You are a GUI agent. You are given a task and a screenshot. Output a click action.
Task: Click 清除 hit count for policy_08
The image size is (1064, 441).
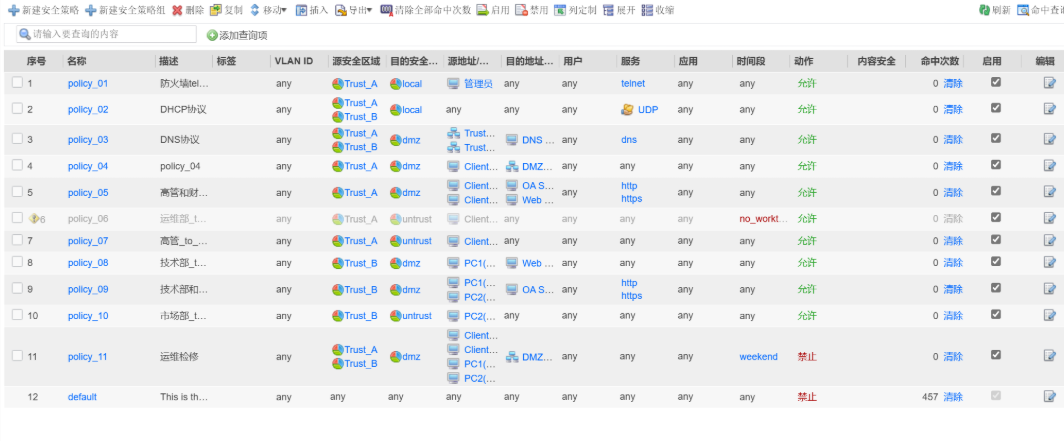pyautogui.click(x=953, y=263)
